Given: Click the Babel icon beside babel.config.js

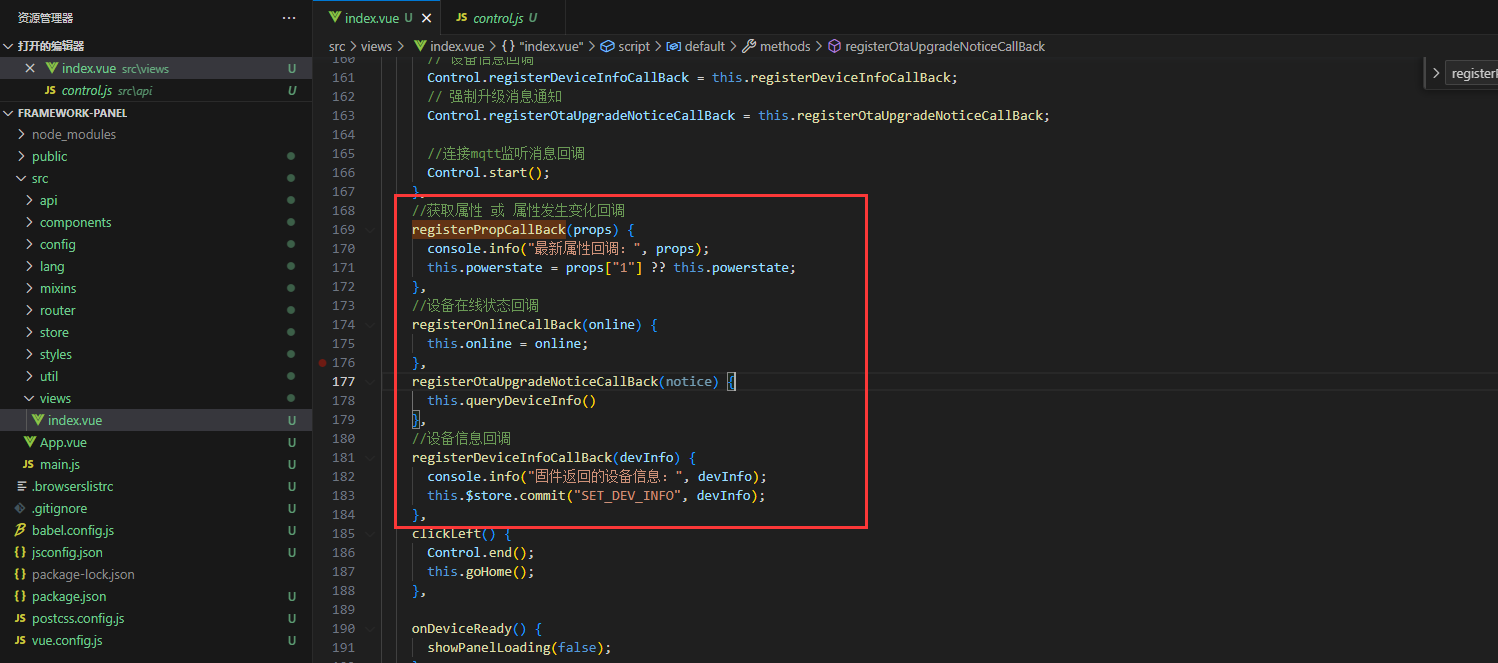Looking at the screenshot, I should point(20,530).
